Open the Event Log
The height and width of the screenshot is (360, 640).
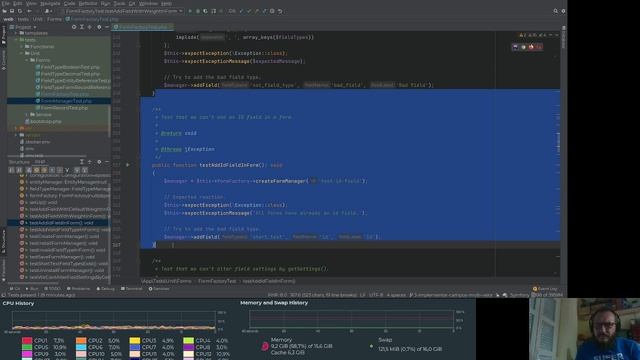click(545, 289)
